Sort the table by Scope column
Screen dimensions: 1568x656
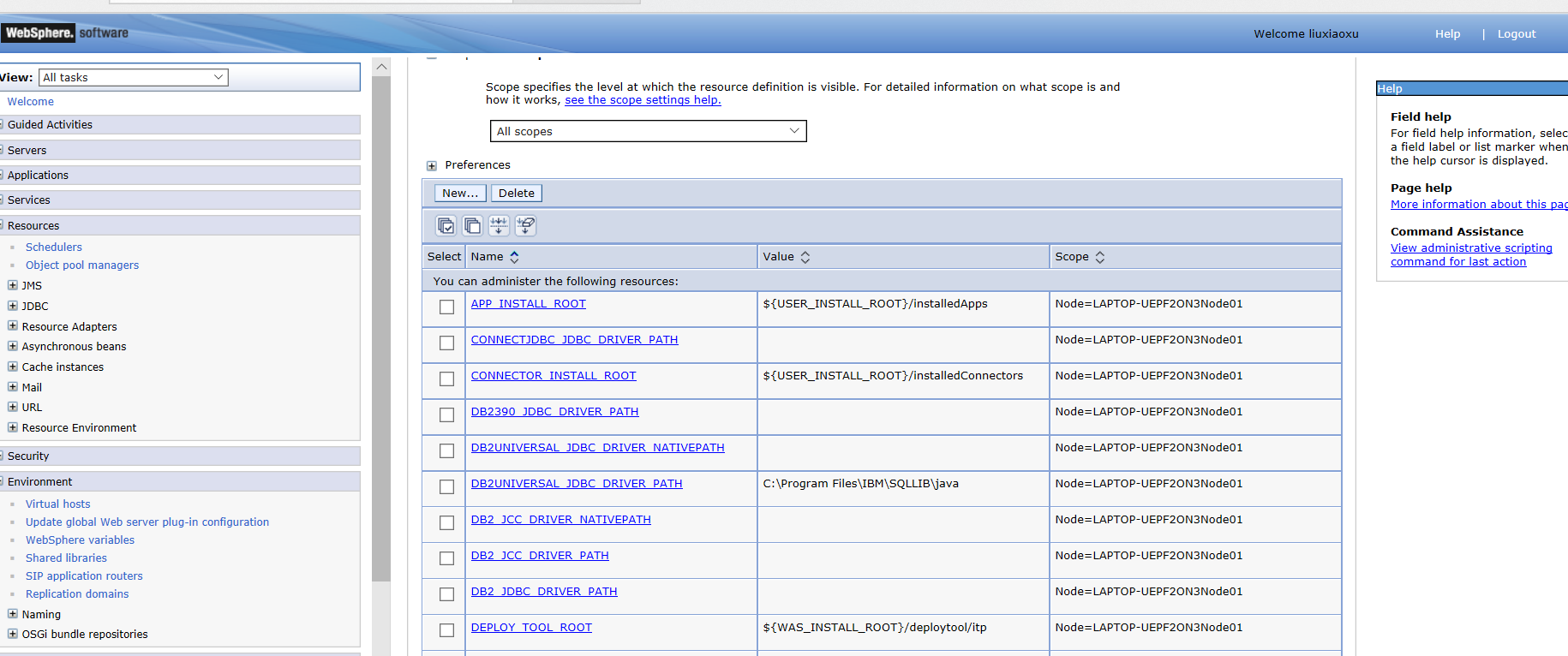tap(1099, 257)
